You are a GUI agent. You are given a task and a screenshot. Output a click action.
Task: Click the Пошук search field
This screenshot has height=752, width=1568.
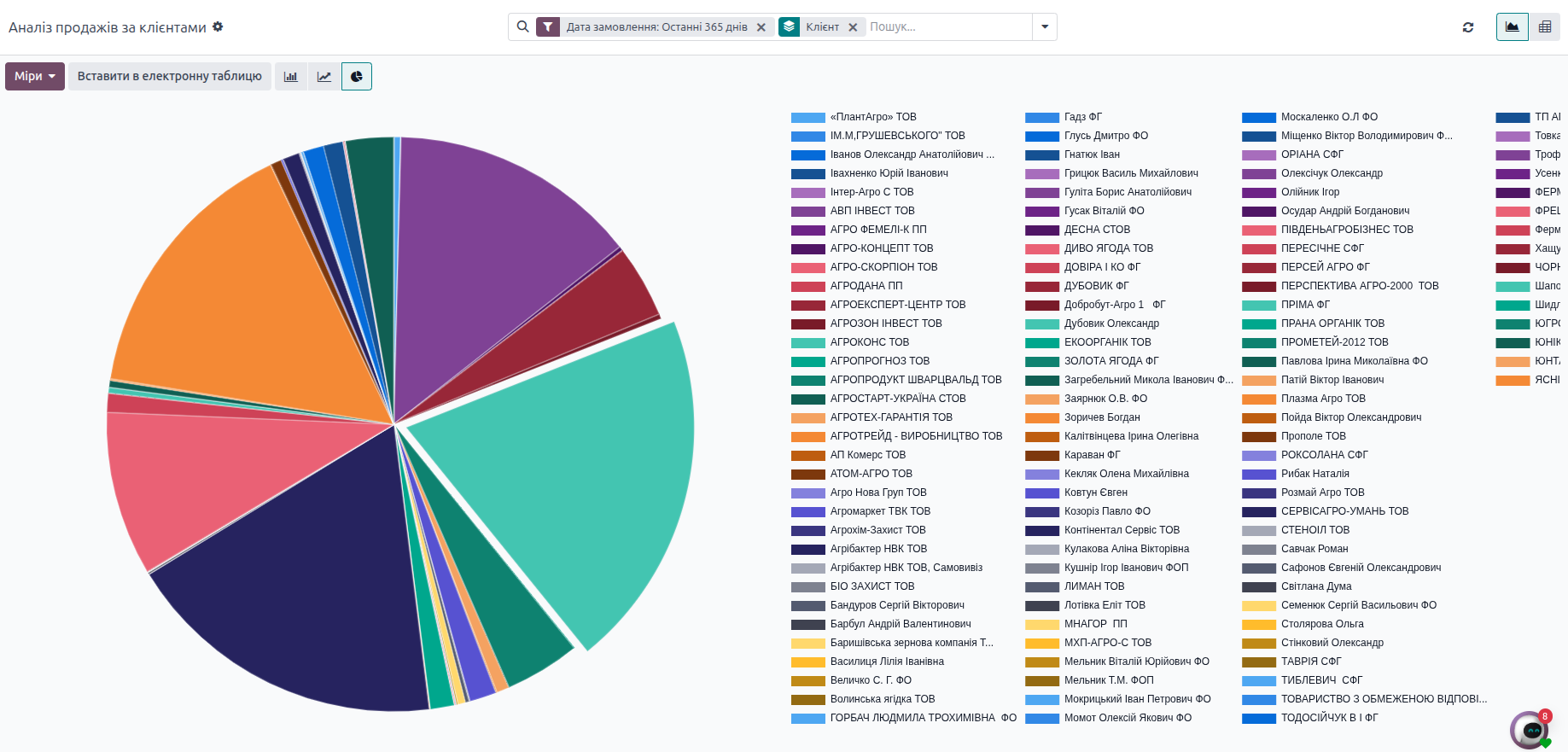pos(947,27)
